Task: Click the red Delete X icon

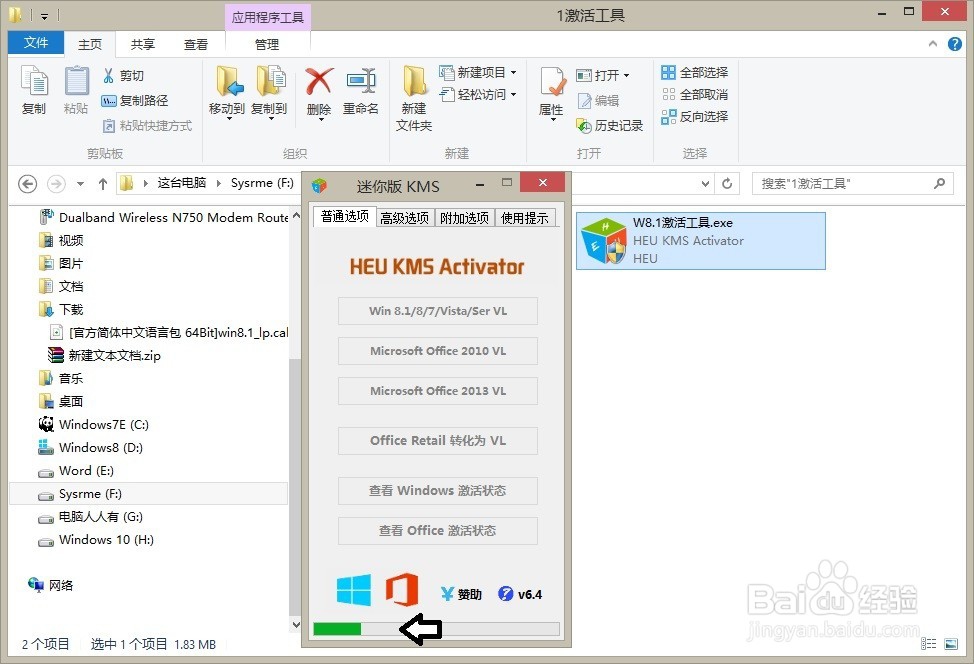Action: tap(319, 83)
